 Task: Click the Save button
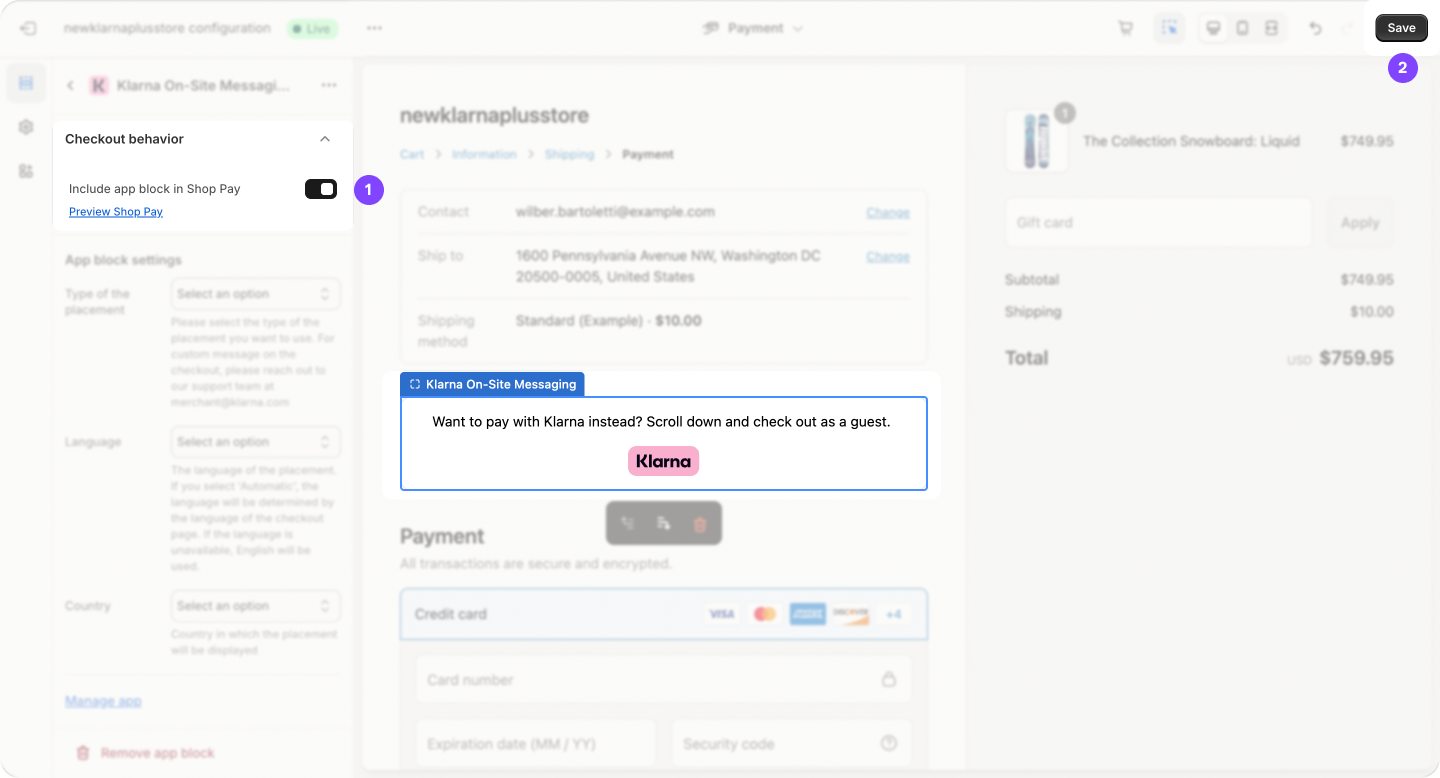tap(1401, 28)
